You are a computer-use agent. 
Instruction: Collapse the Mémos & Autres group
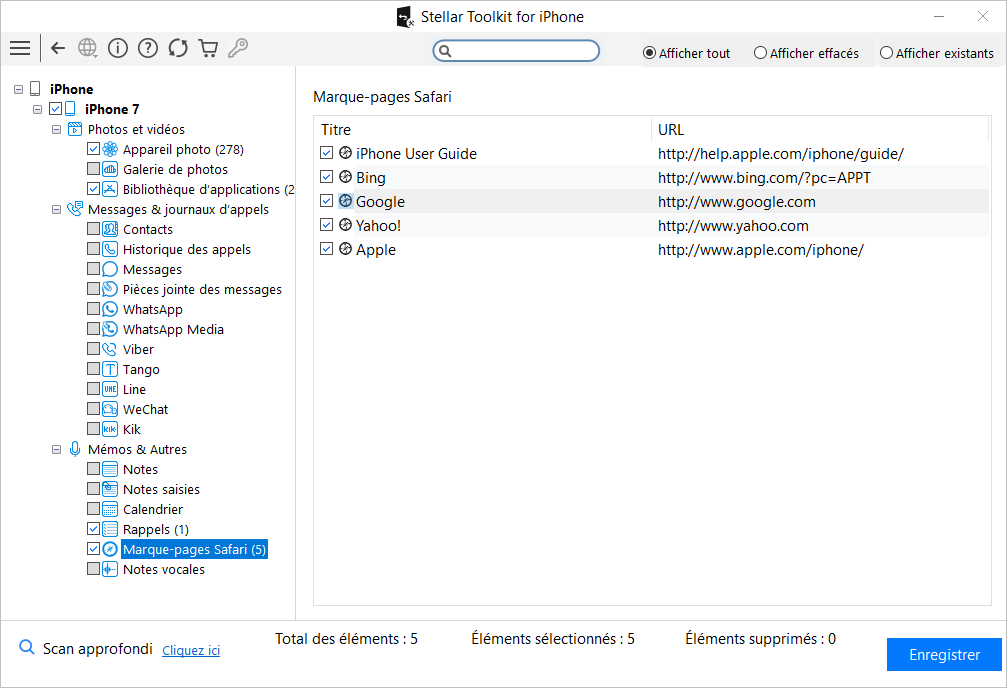57,449
